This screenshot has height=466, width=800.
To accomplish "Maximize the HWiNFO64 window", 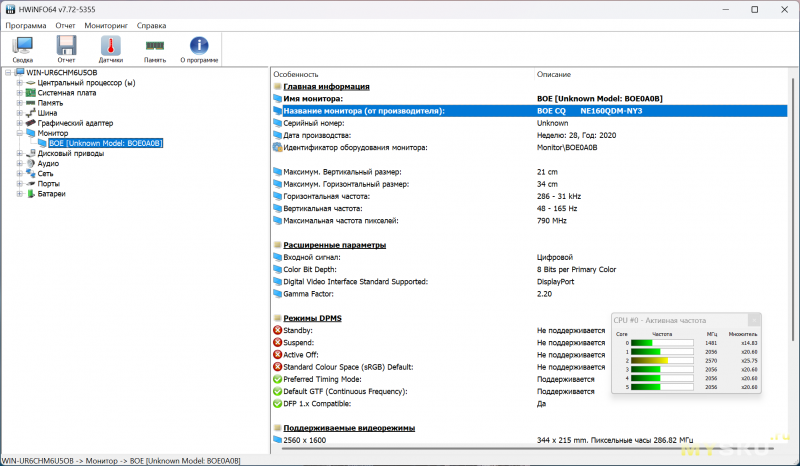I will [x=755, y=10].
